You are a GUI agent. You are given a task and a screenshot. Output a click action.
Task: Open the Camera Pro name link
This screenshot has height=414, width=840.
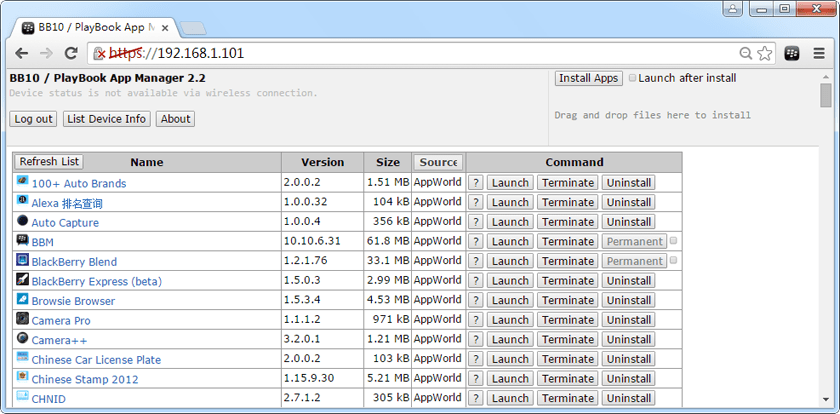click(61, 321)
